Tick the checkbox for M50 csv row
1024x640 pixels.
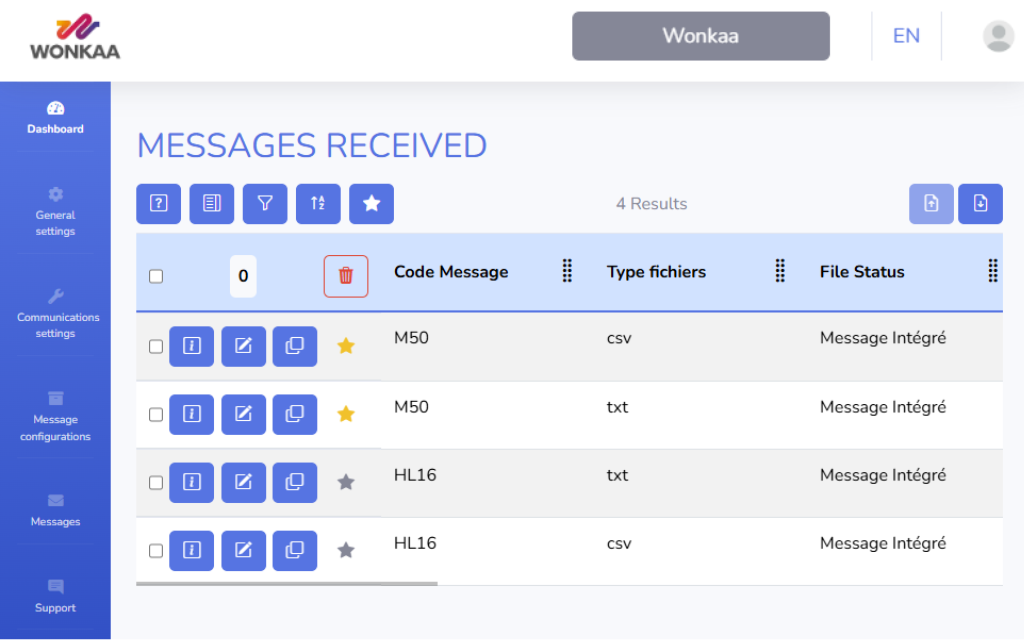(156, 346)
